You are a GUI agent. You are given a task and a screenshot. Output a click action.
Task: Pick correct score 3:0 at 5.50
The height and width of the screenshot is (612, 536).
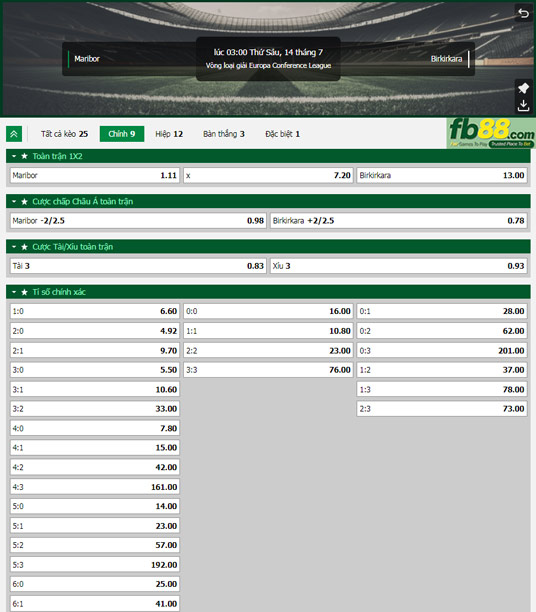click(x=95, y=370)
